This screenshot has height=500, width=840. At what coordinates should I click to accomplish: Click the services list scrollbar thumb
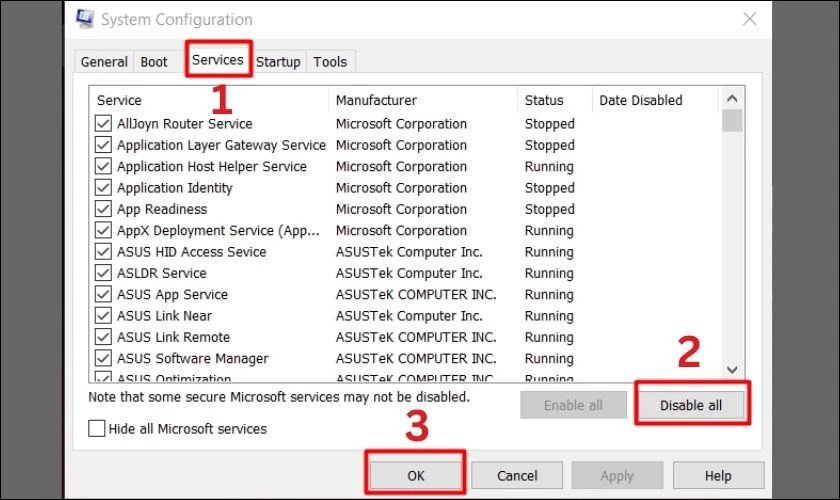coord(732,121)
